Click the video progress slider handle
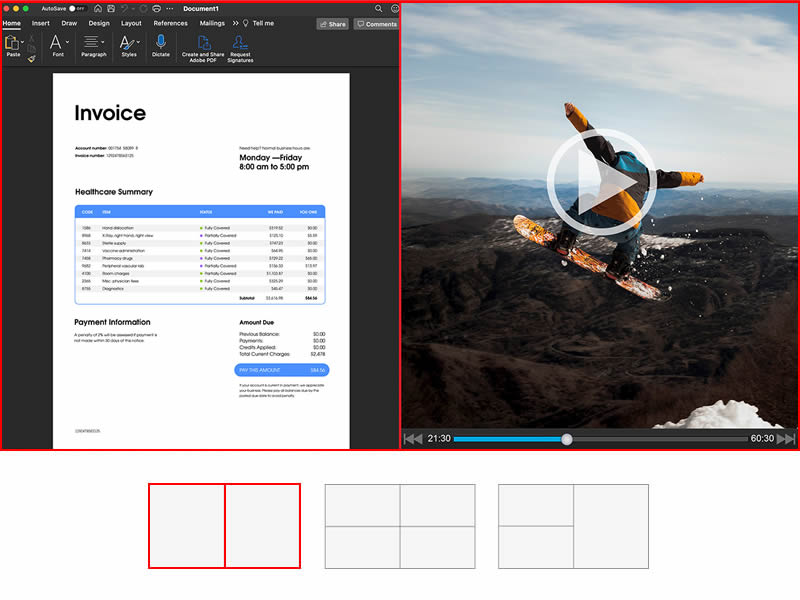The image size is (800, 600). (567, 439)
